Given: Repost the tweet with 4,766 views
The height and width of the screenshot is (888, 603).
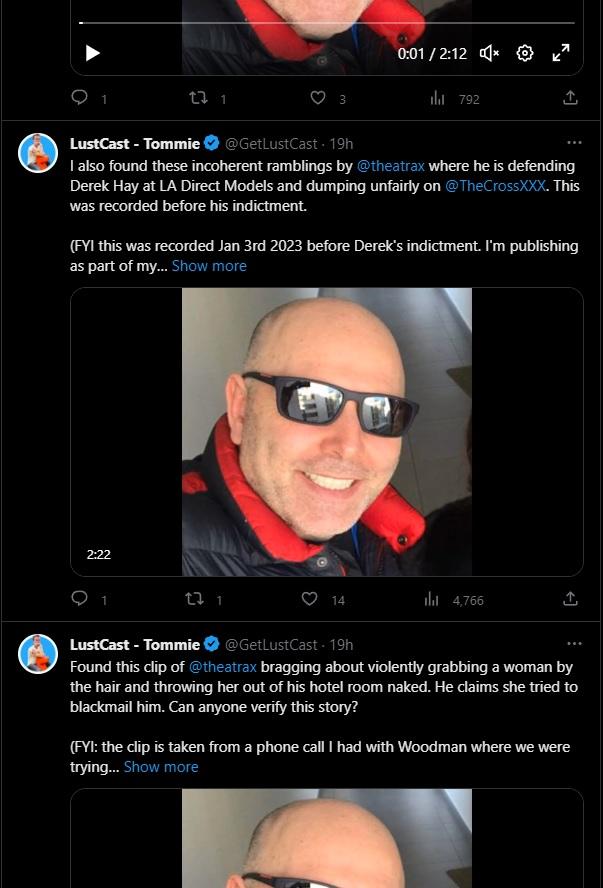Looking at the screenshot, I should (195, 599).
